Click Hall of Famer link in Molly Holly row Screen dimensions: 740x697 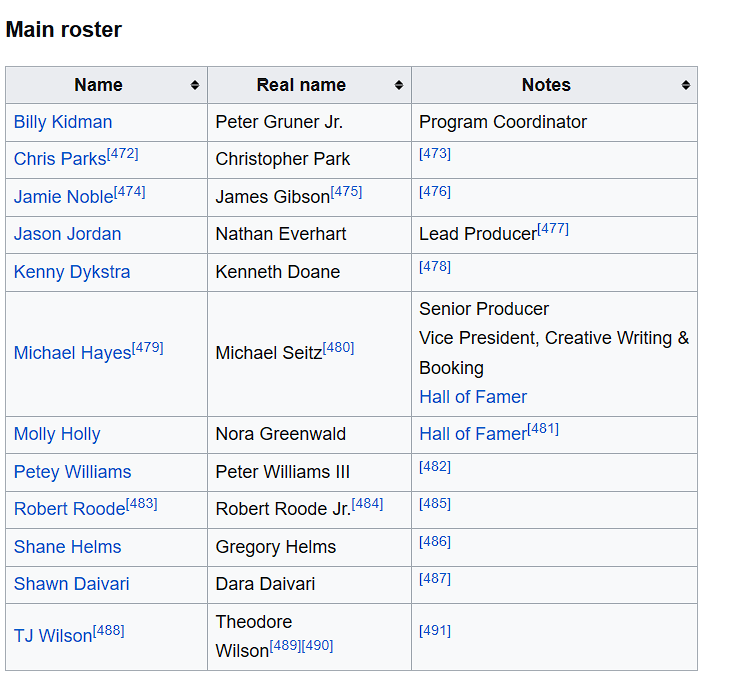[473, 434]
